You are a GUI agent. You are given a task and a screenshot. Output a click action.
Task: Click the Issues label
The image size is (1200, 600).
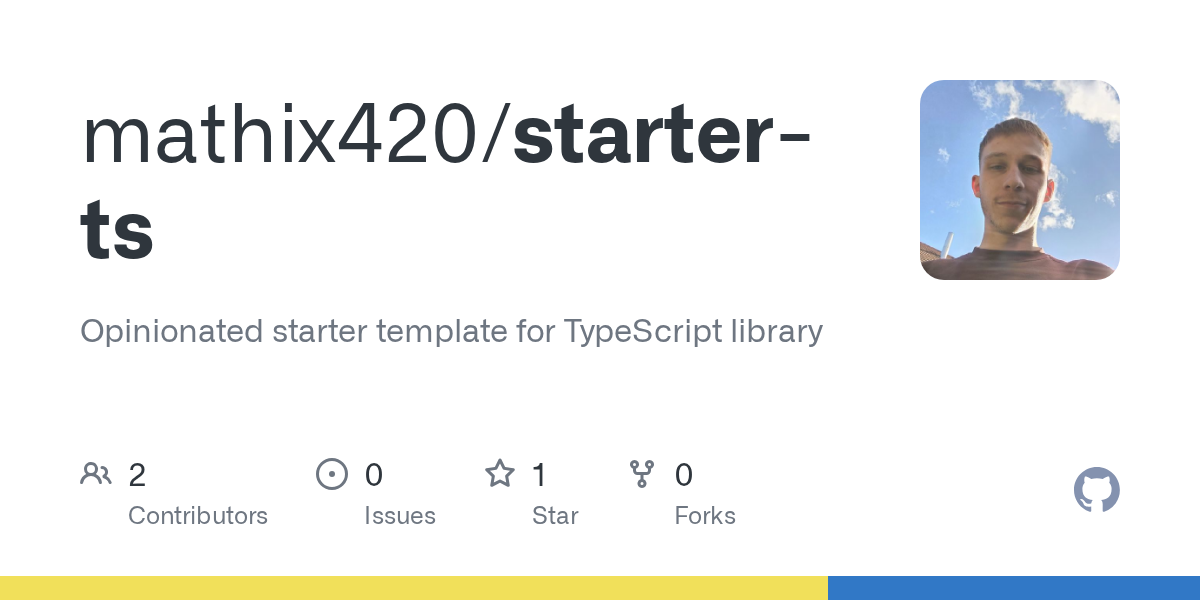400,516
